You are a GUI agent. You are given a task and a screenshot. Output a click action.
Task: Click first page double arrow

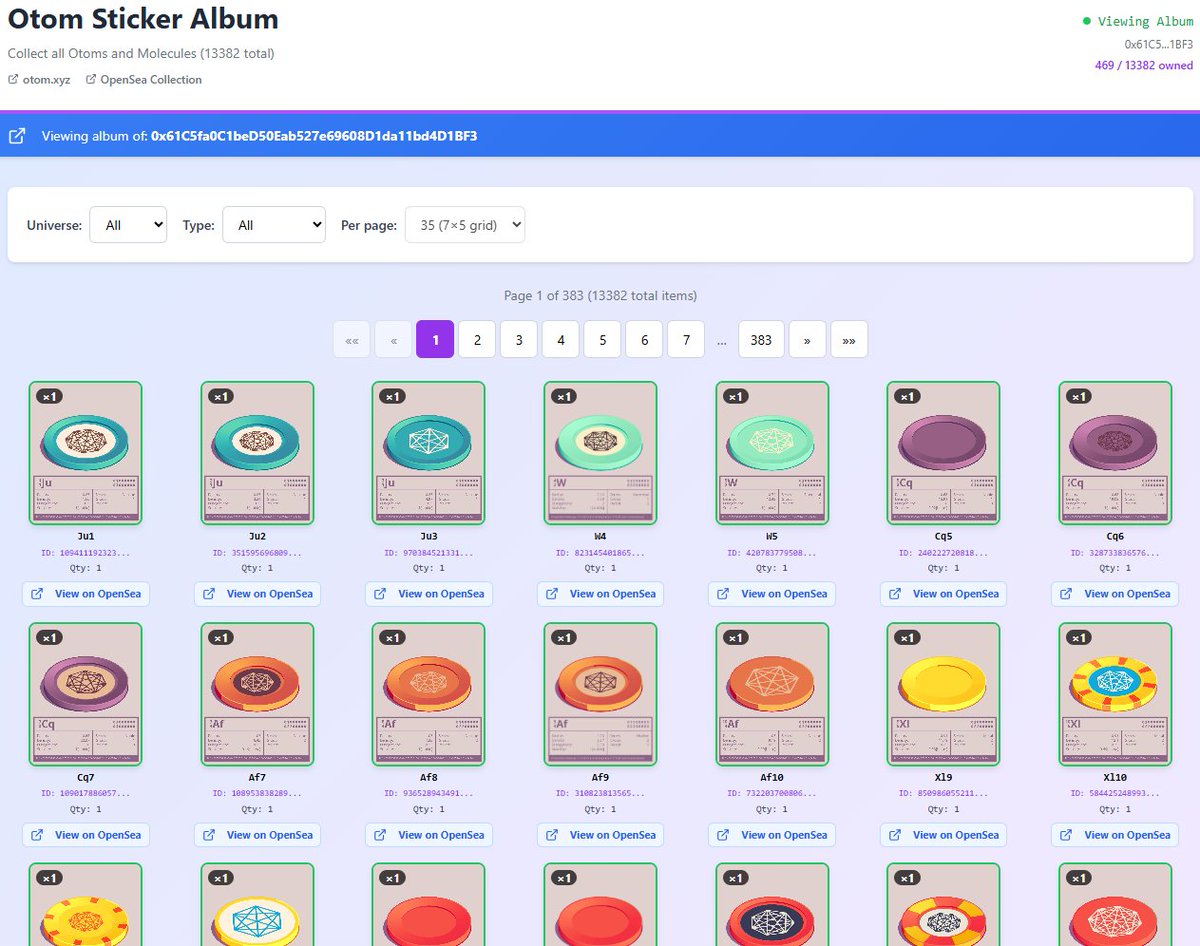click(352, 339)
